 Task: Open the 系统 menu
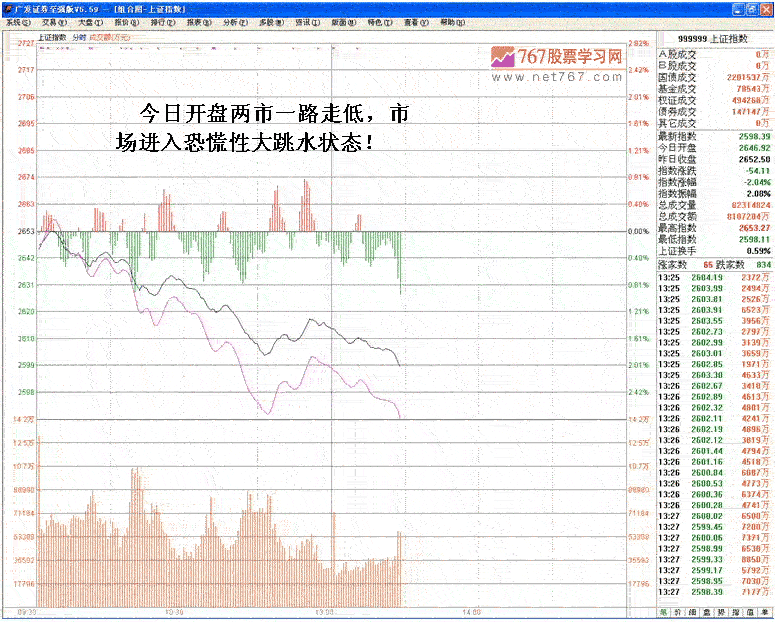[x=18, y=22]
